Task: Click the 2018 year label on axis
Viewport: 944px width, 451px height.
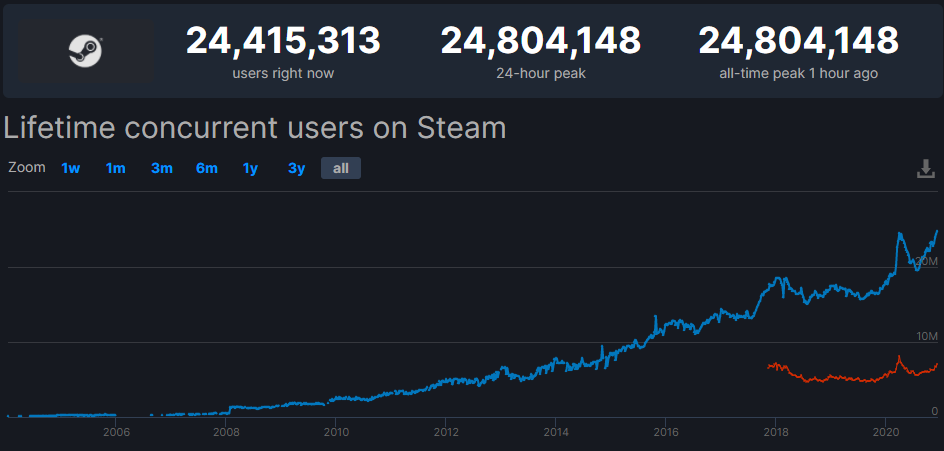Action: pos(775,432)
